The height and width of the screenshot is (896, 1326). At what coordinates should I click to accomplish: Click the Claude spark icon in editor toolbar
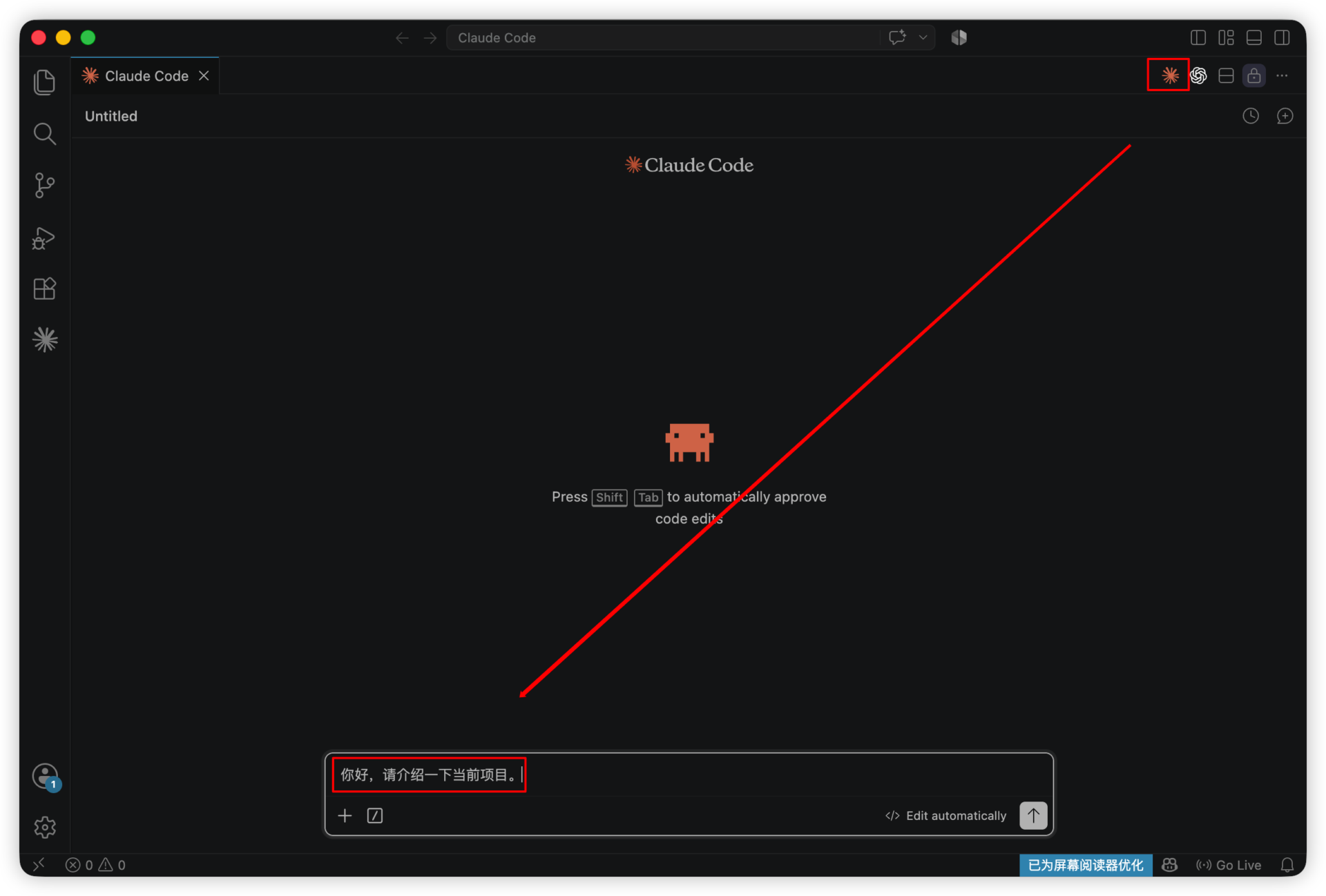coord(1169,75)
